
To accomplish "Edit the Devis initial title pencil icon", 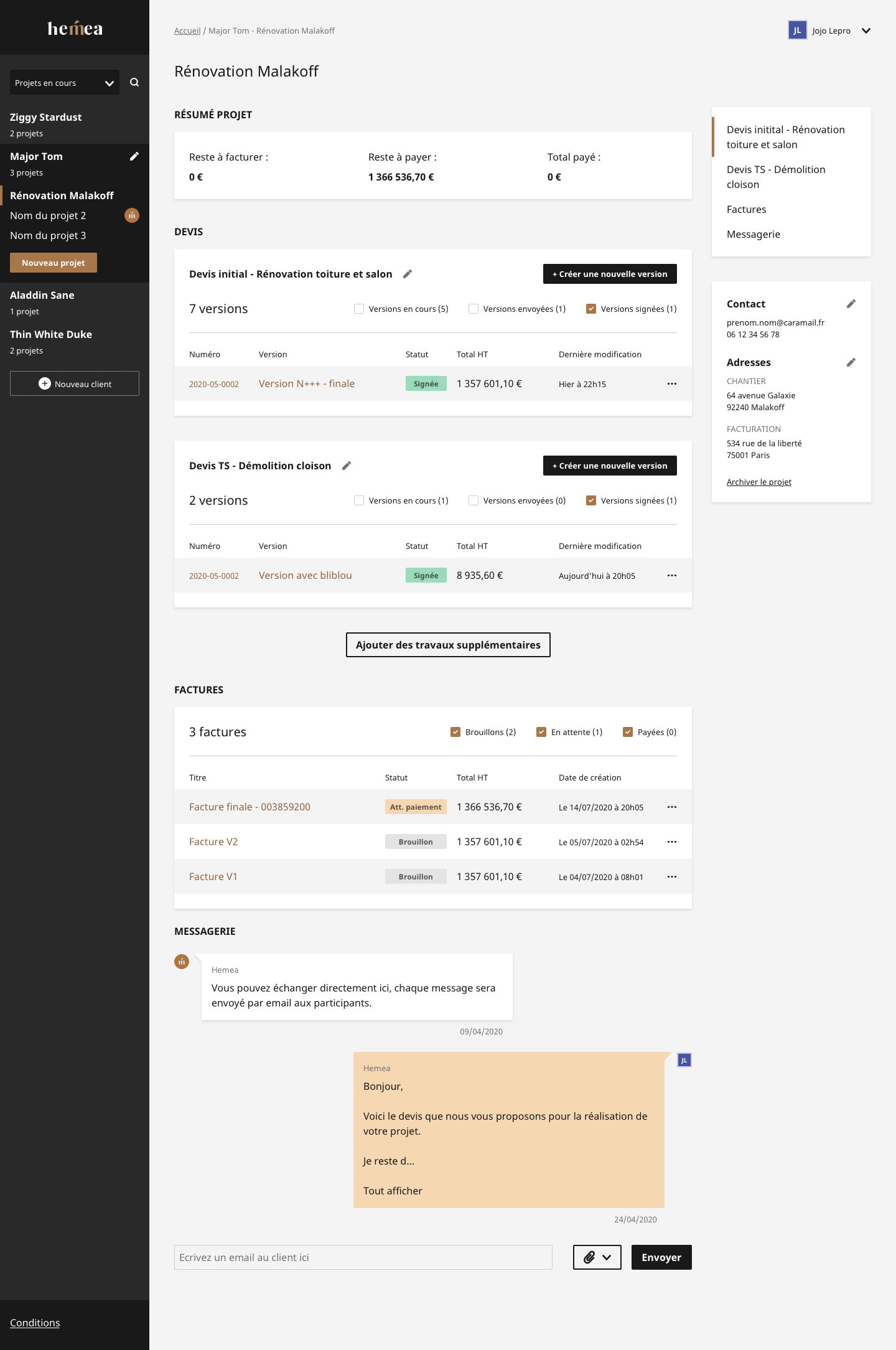I will [408, 274].
